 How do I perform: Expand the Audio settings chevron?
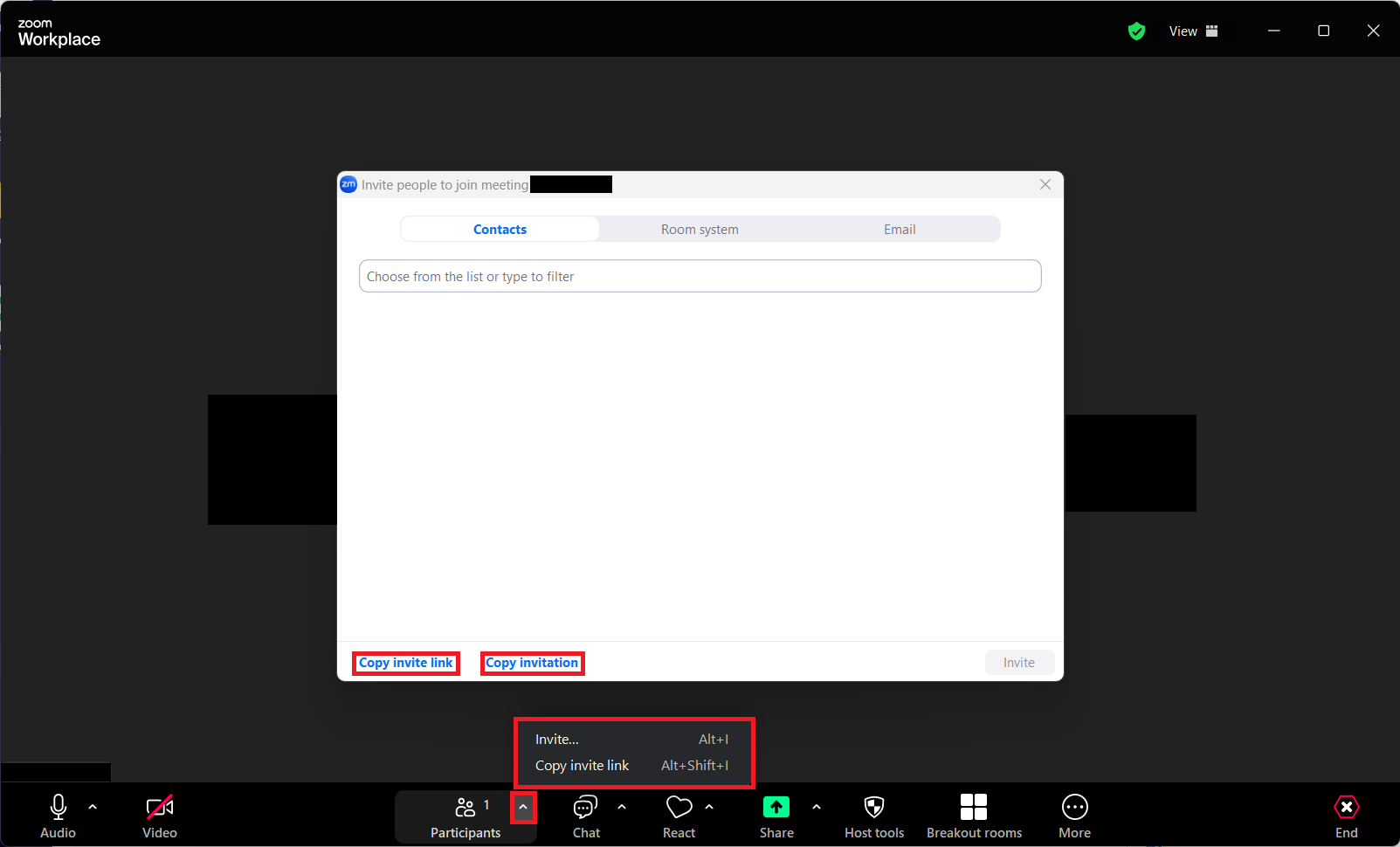[x=93, y=806]
